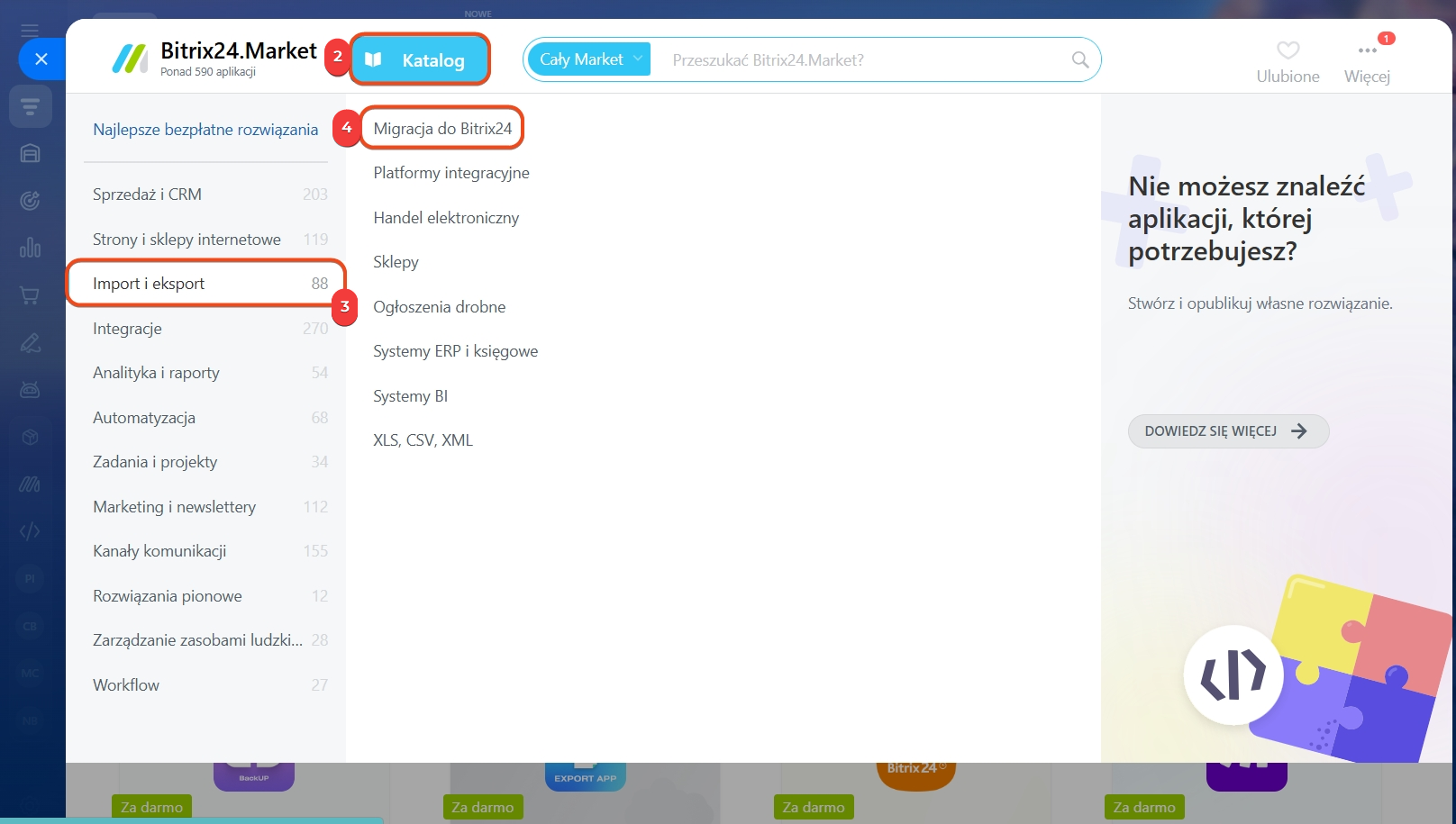
Task: Open Ogłoszenia drobne subcategory
Action: 440,307
